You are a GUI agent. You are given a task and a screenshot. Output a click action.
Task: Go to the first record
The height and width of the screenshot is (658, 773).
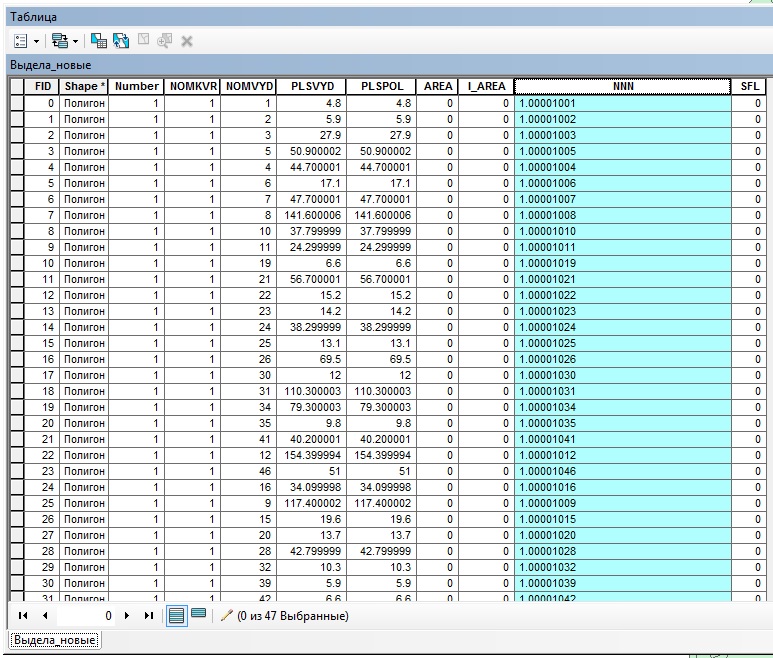(x=23, y=615)
